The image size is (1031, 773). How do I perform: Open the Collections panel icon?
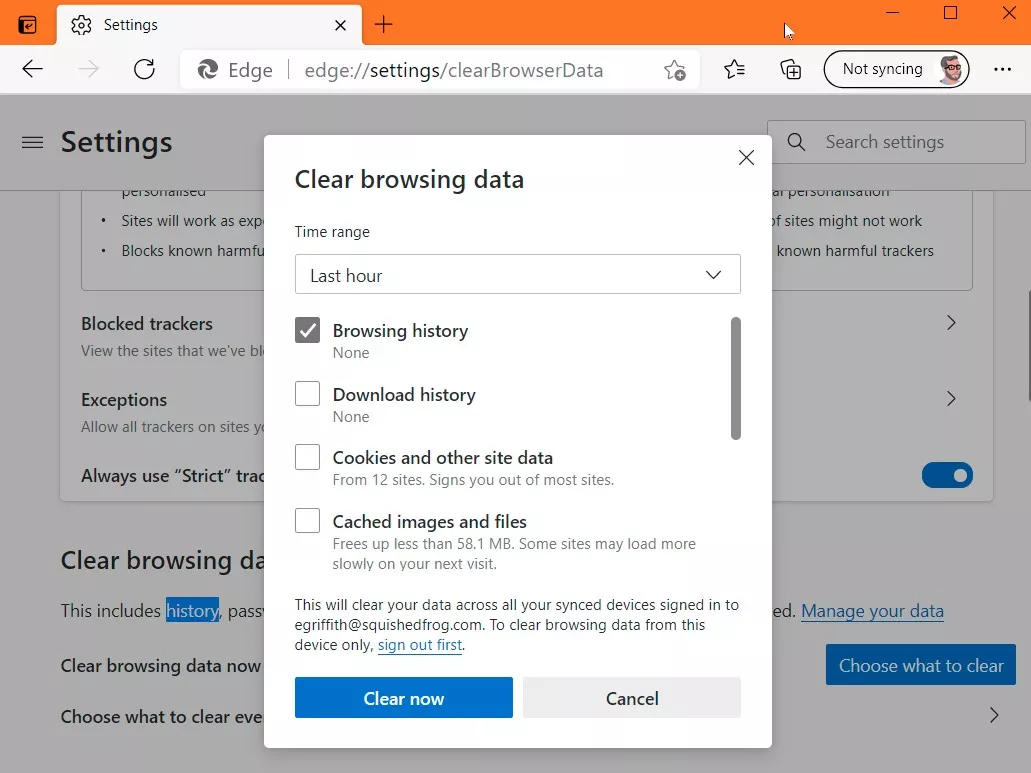point(790,69)
